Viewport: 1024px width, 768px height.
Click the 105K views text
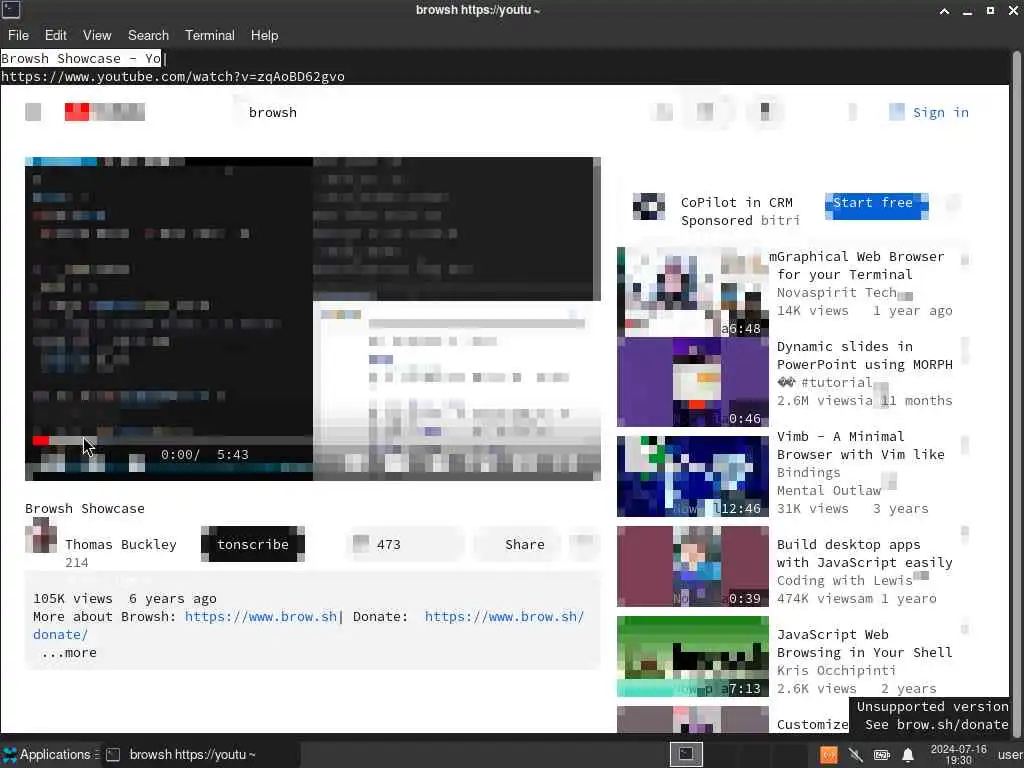[x=72, y=598]
